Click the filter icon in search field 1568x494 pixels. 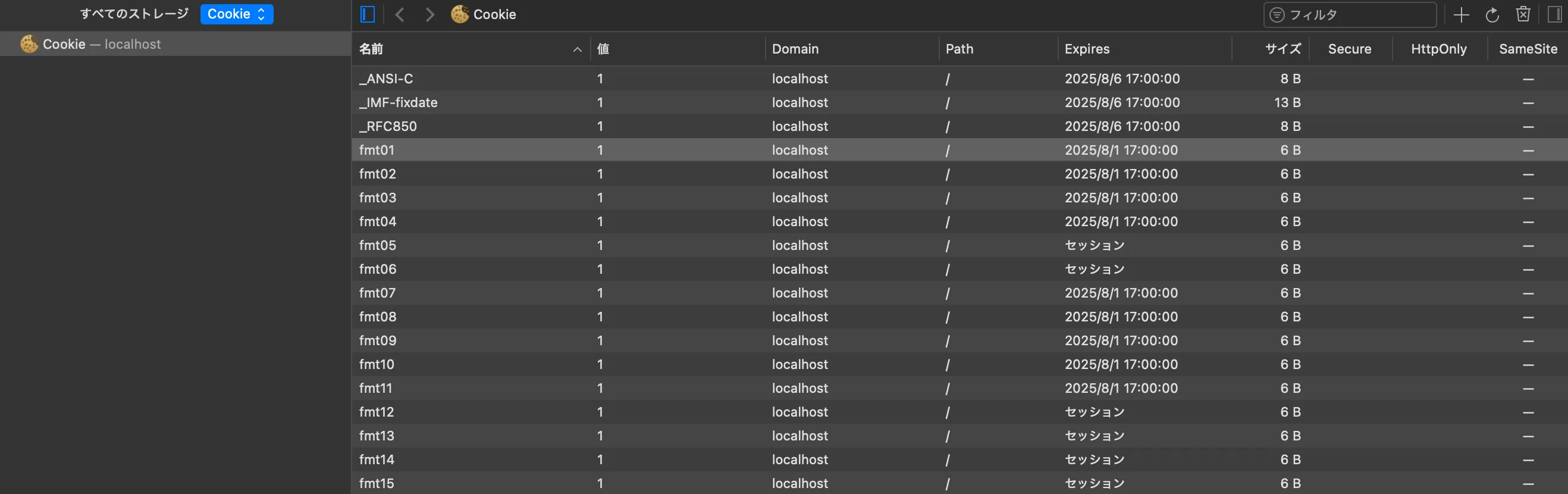(1277, 15)
